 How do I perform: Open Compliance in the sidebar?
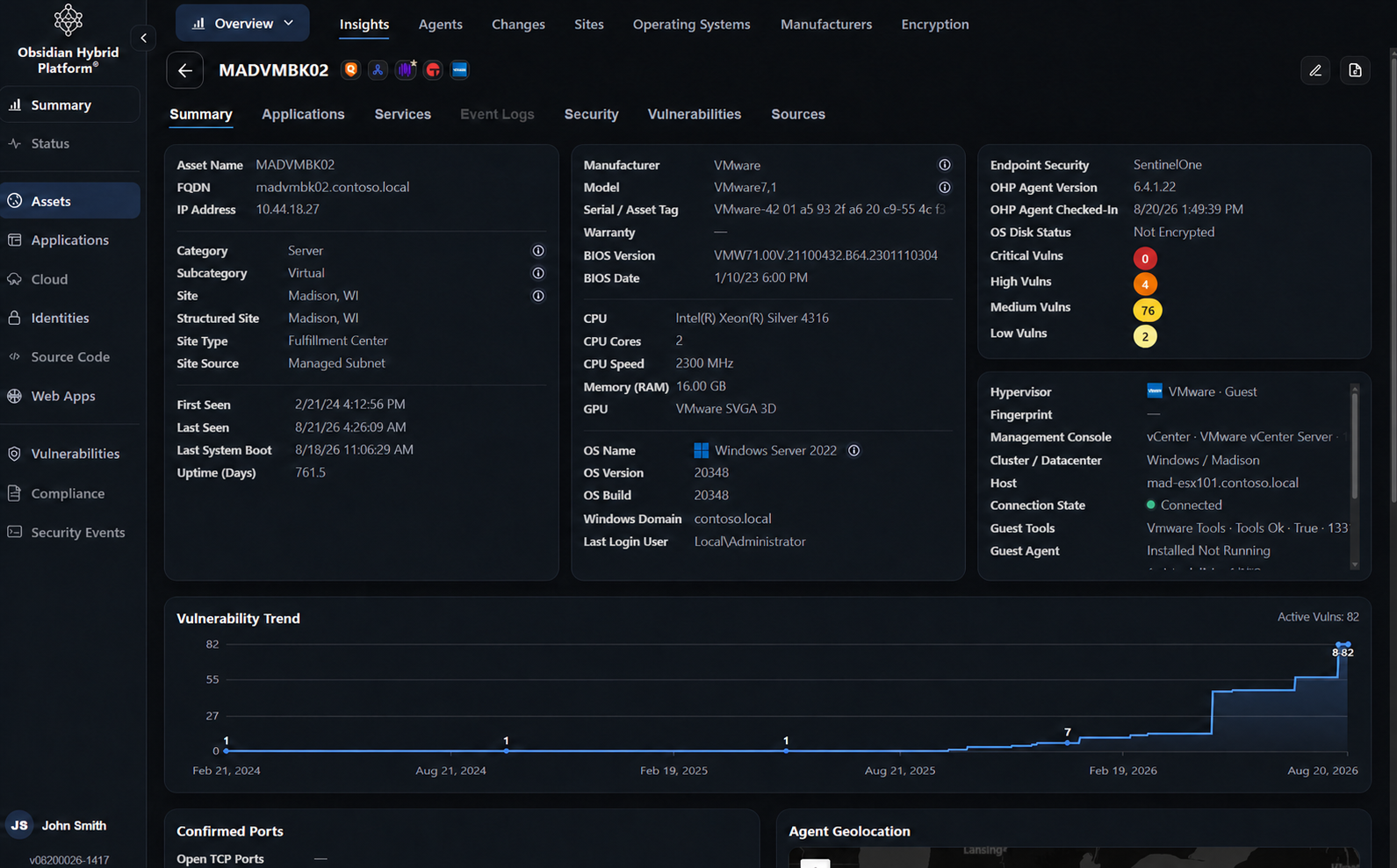pyautogui.click(x=70, y=493)
